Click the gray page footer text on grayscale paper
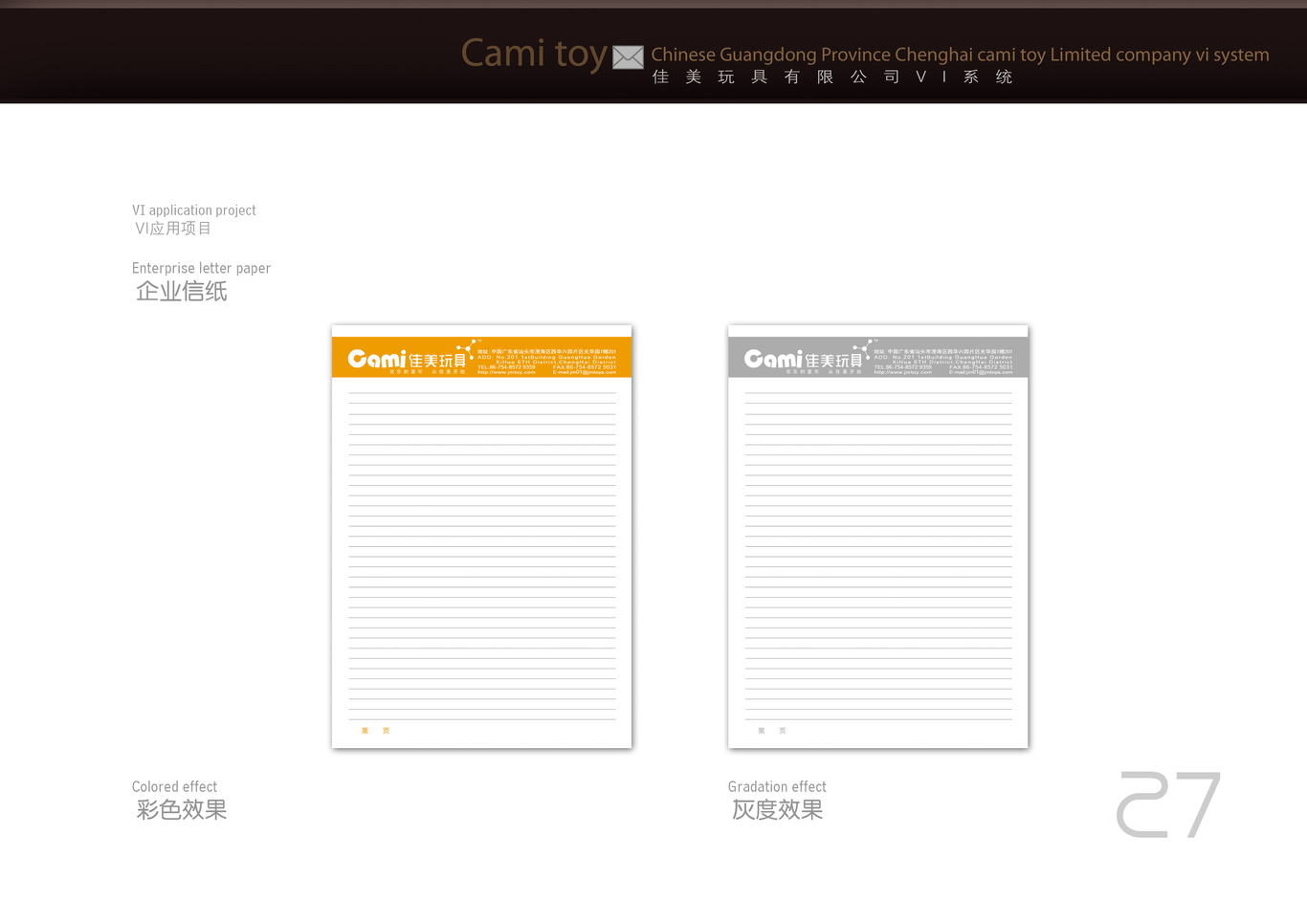Screen dimensions: 1307x924 pyautogui.click(x=772, y=731)
